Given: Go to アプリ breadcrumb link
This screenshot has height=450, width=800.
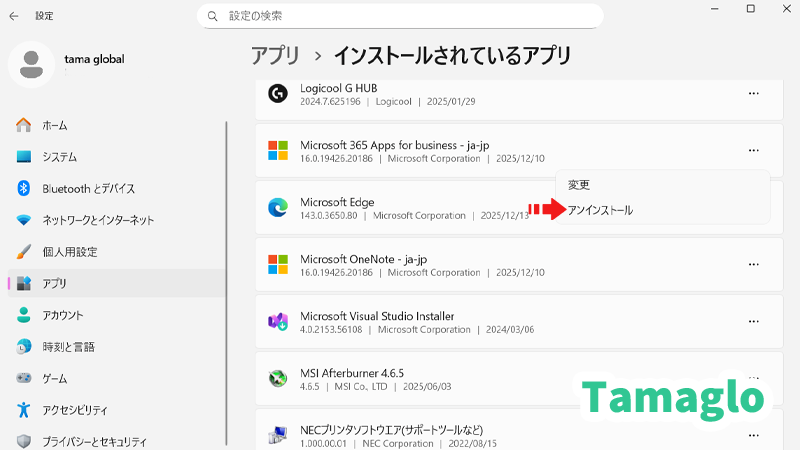Looking at the screenshot, I should 274,55.
